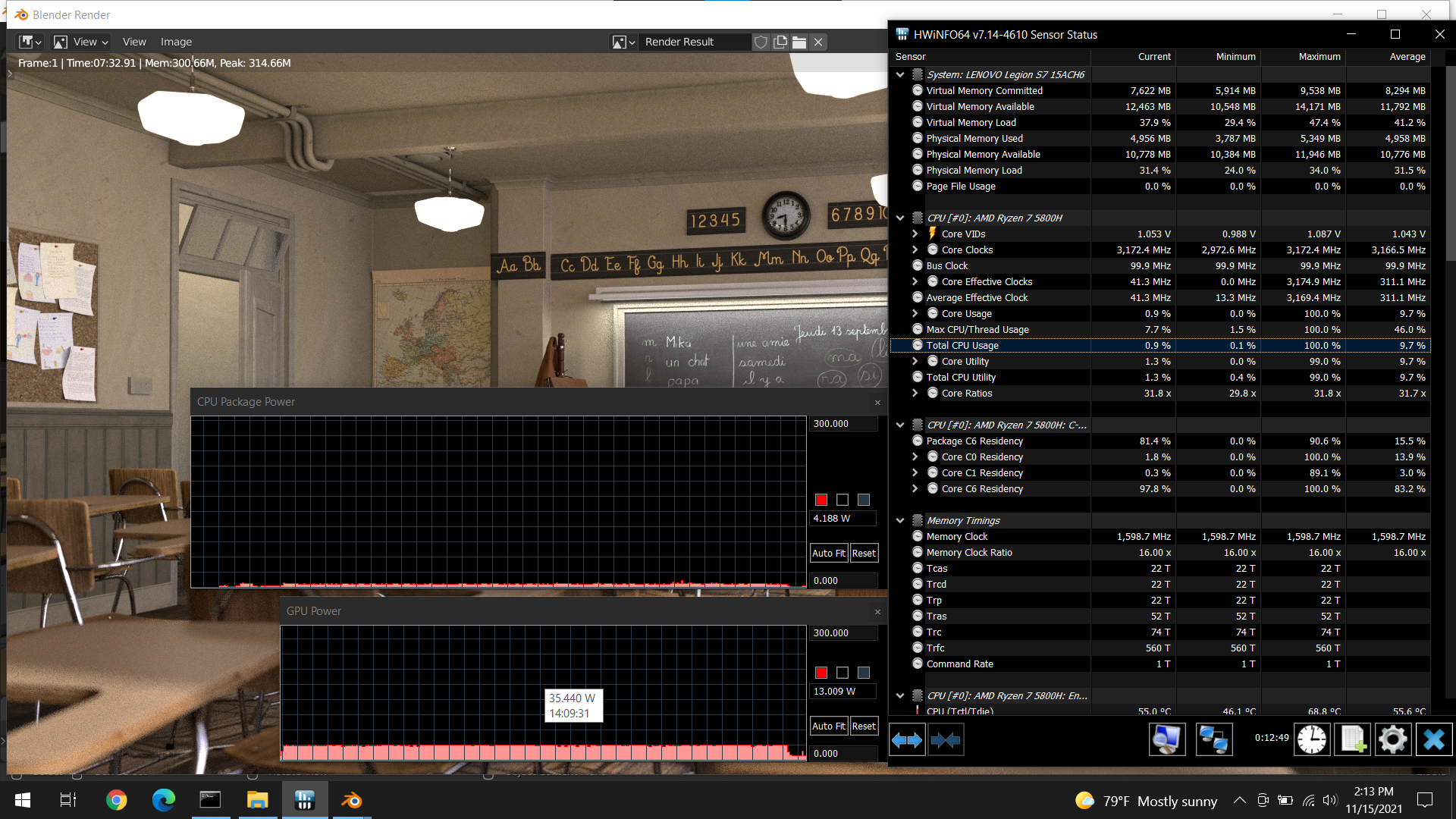
Task: Pick black color swatch in CPU Package Power
Action: pos(843,500)
